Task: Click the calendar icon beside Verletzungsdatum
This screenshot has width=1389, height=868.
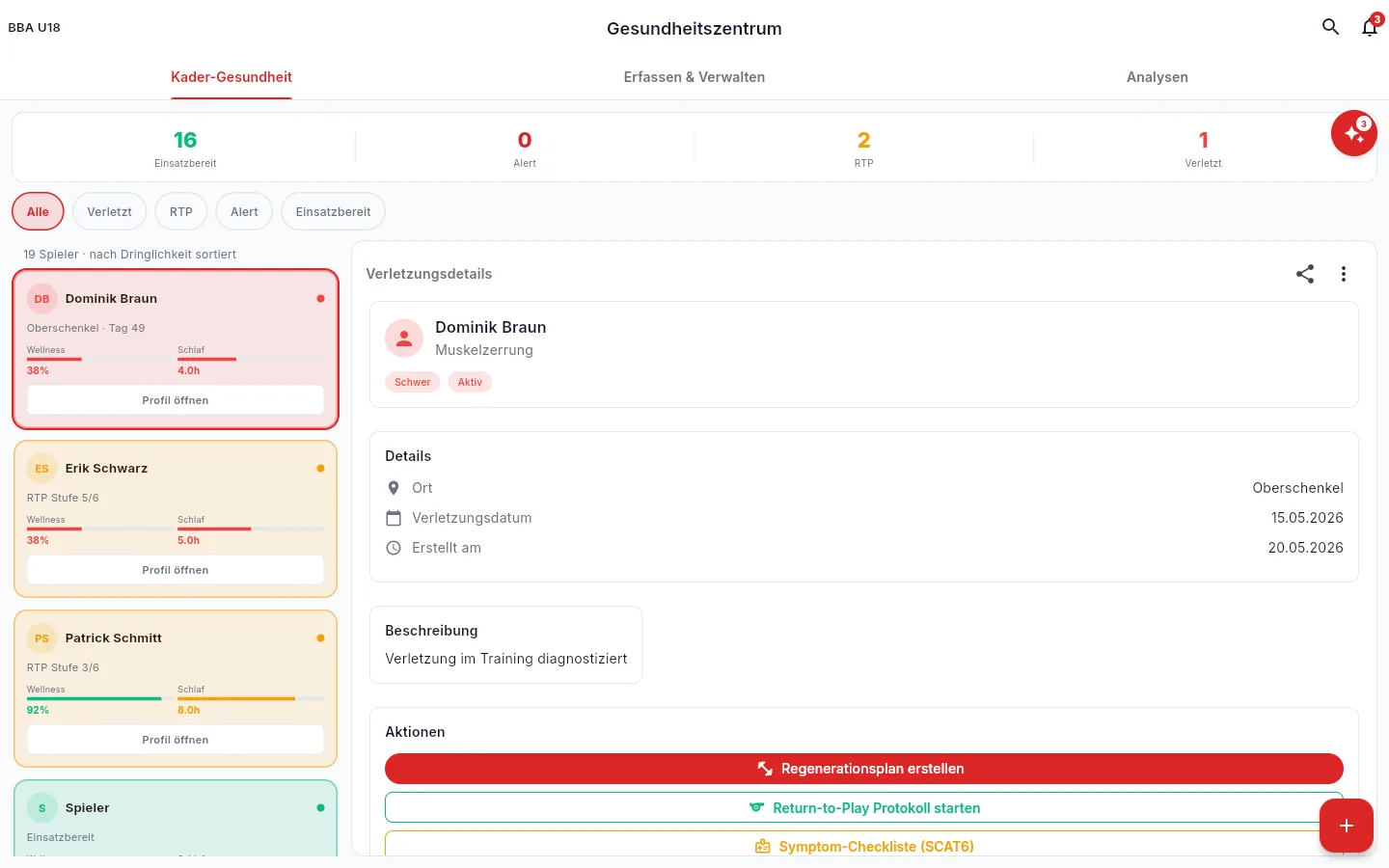Action: pos(394,518)
